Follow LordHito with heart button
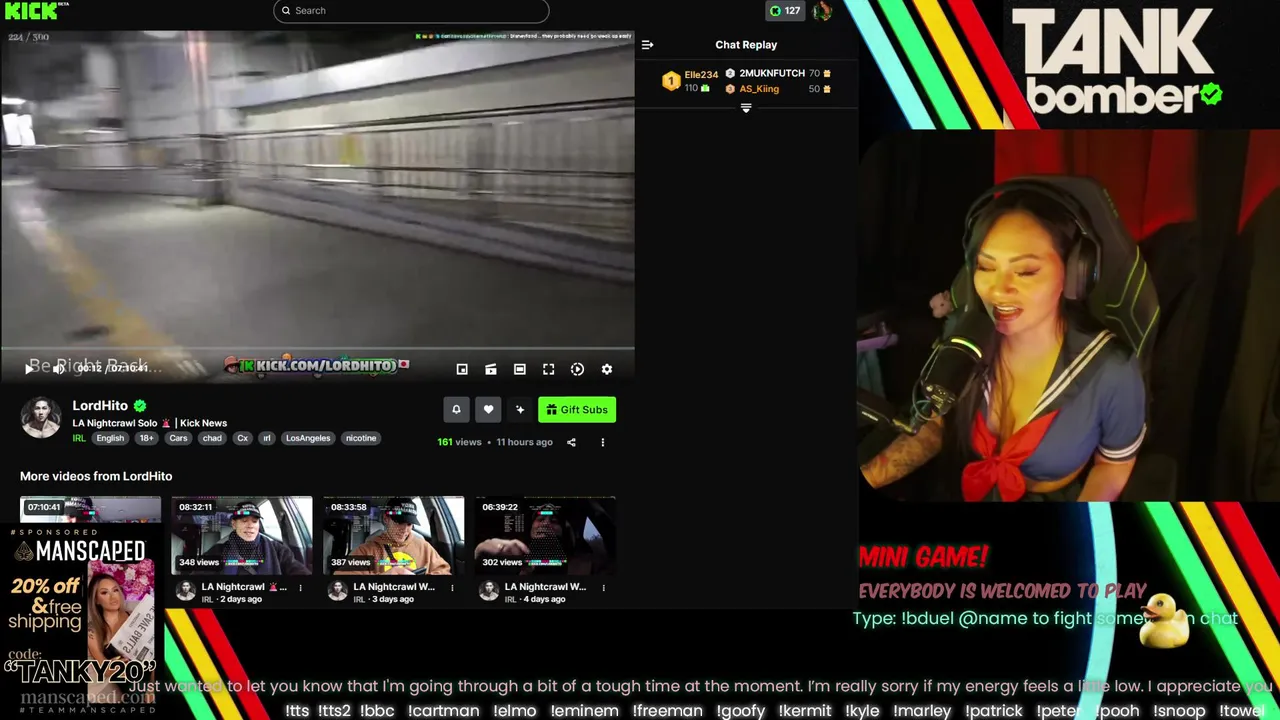Viewport: 1280px width, 720px height. [488, 409]
